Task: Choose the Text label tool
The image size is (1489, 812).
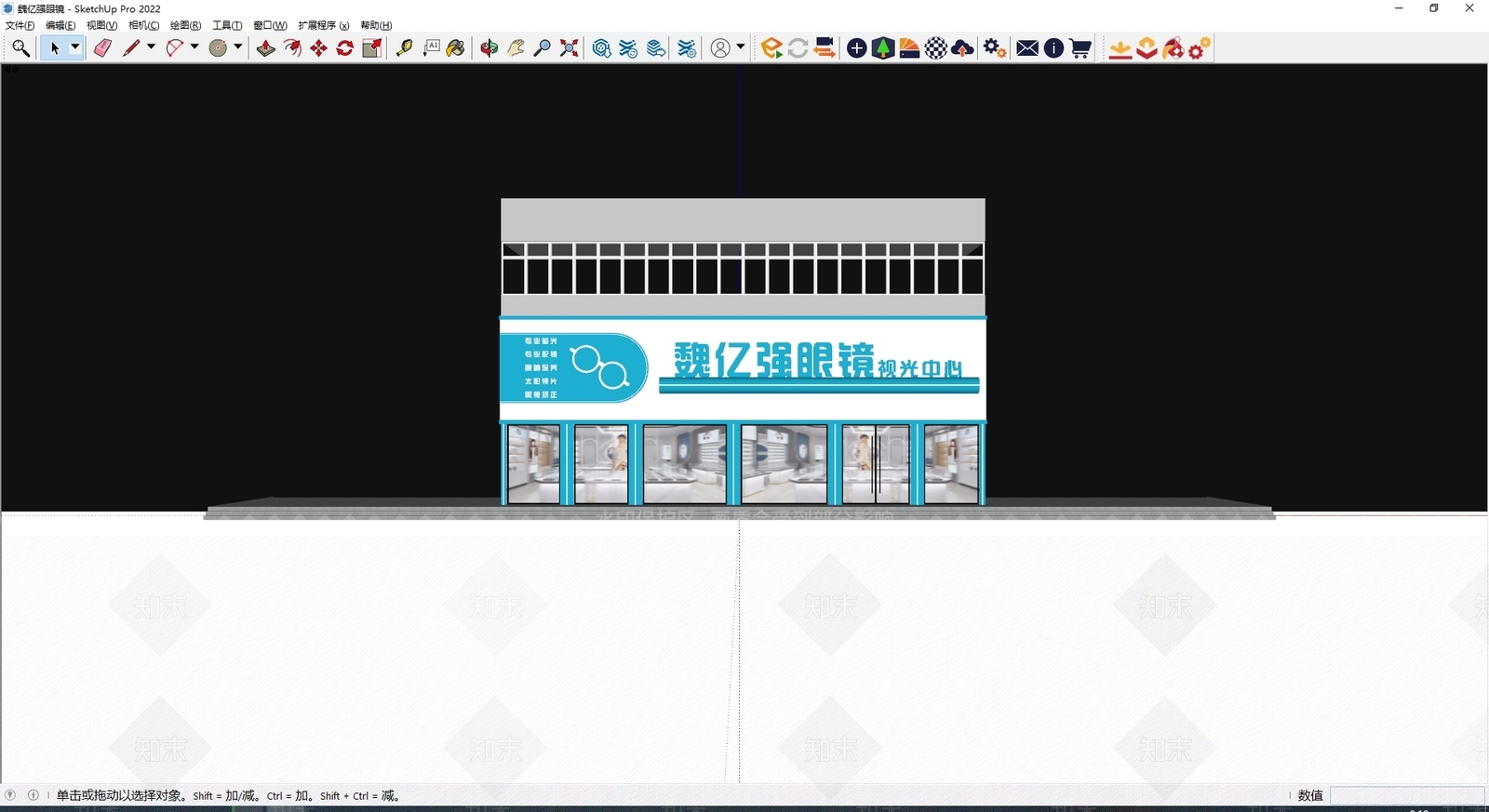Action: coord(431,48)
